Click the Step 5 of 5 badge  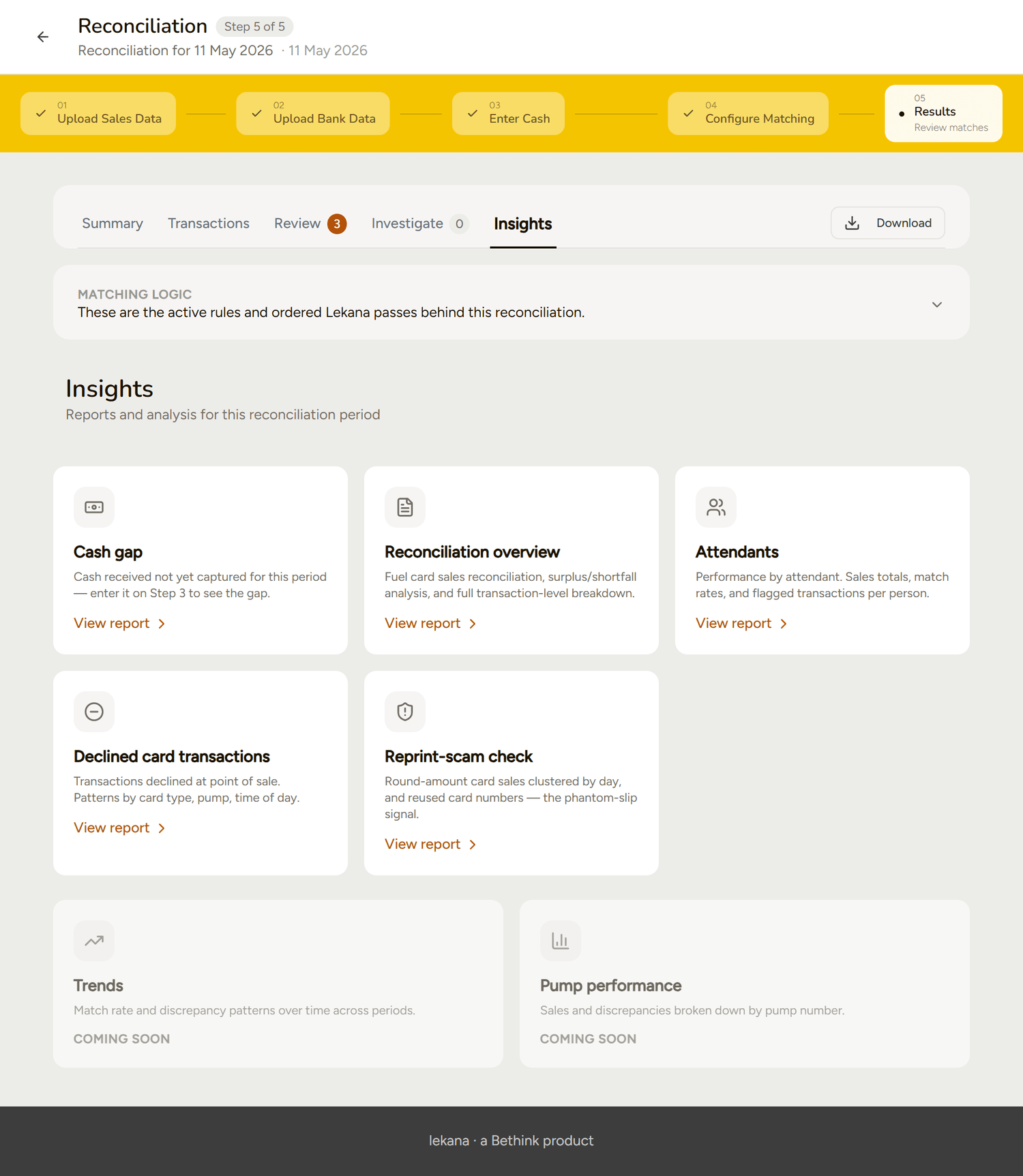tap(254, 27)
